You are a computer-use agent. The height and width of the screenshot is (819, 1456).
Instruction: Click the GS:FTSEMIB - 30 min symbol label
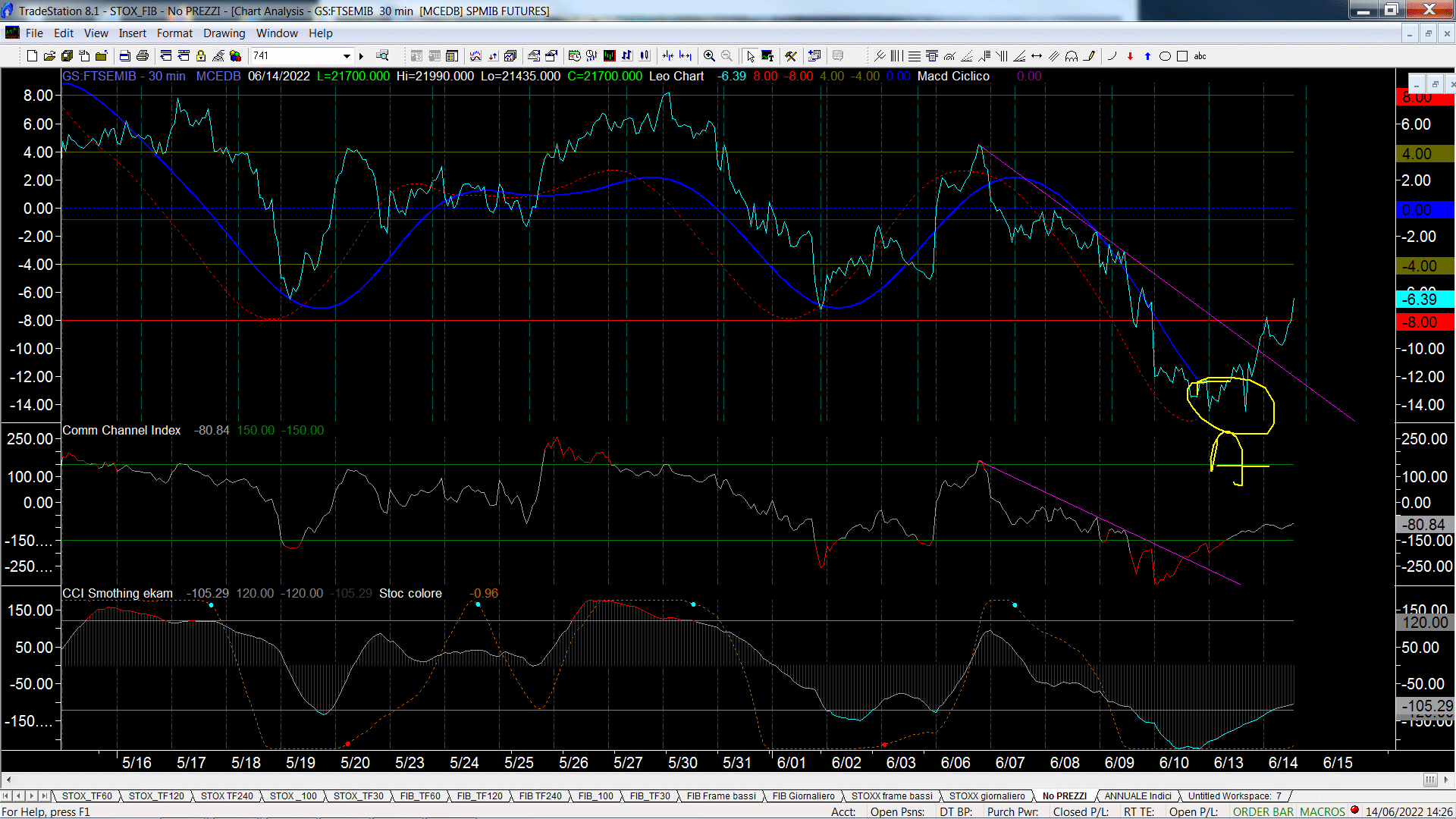[124, 76]
